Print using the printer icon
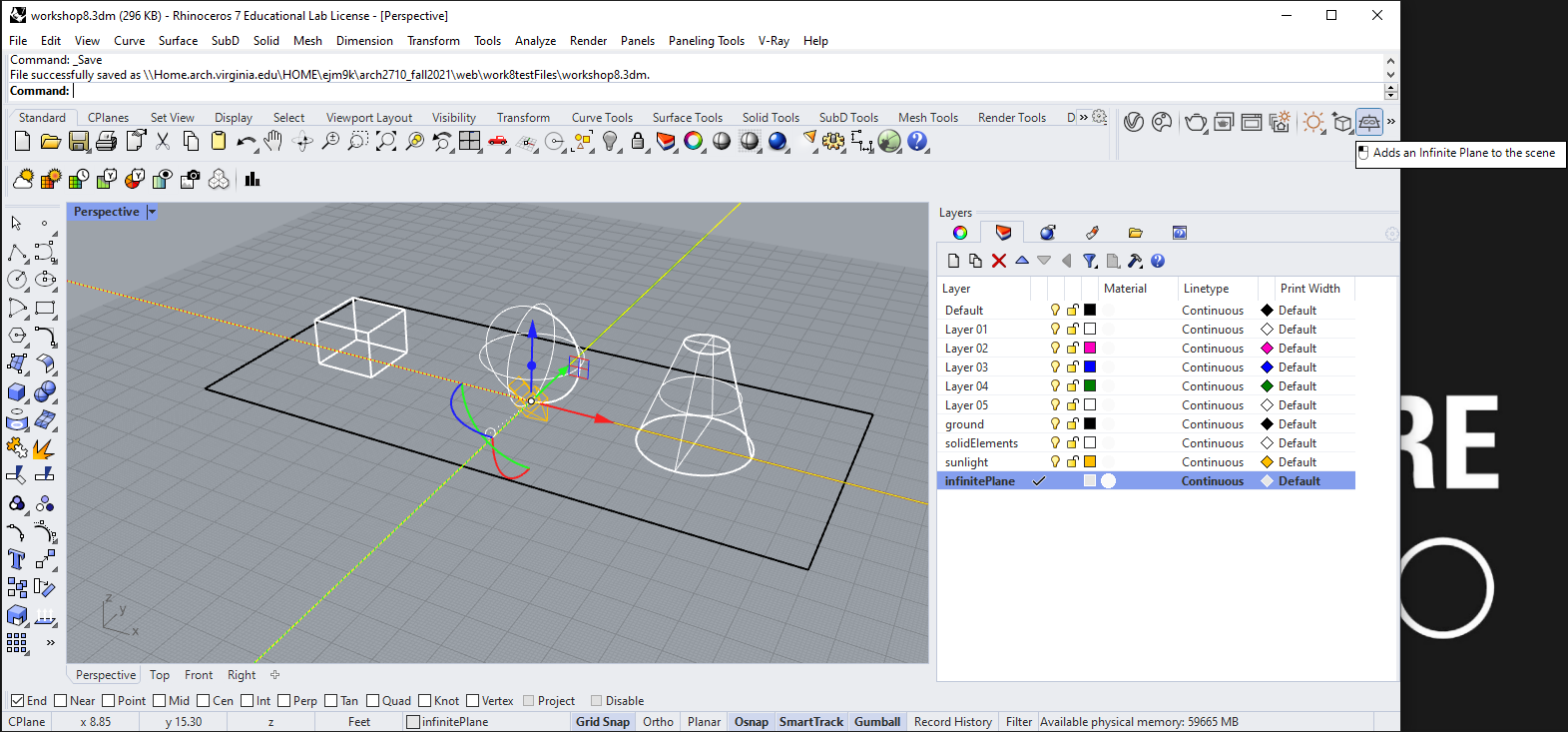 click(107, 142)
